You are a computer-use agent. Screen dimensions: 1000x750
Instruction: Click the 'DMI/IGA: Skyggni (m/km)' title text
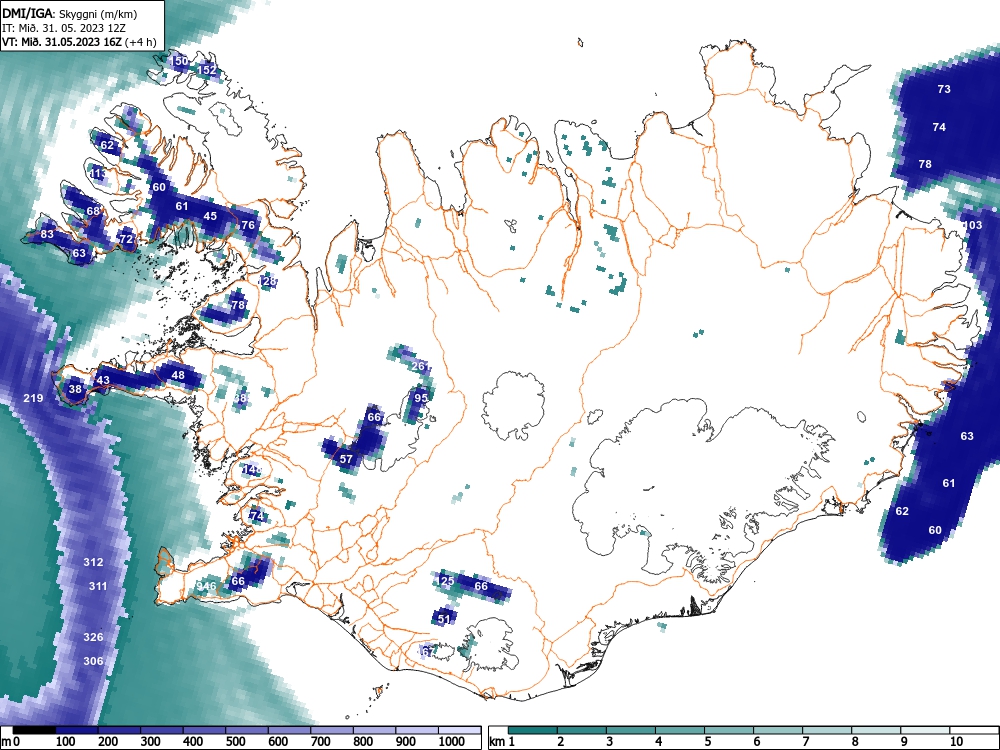point(70,13)
